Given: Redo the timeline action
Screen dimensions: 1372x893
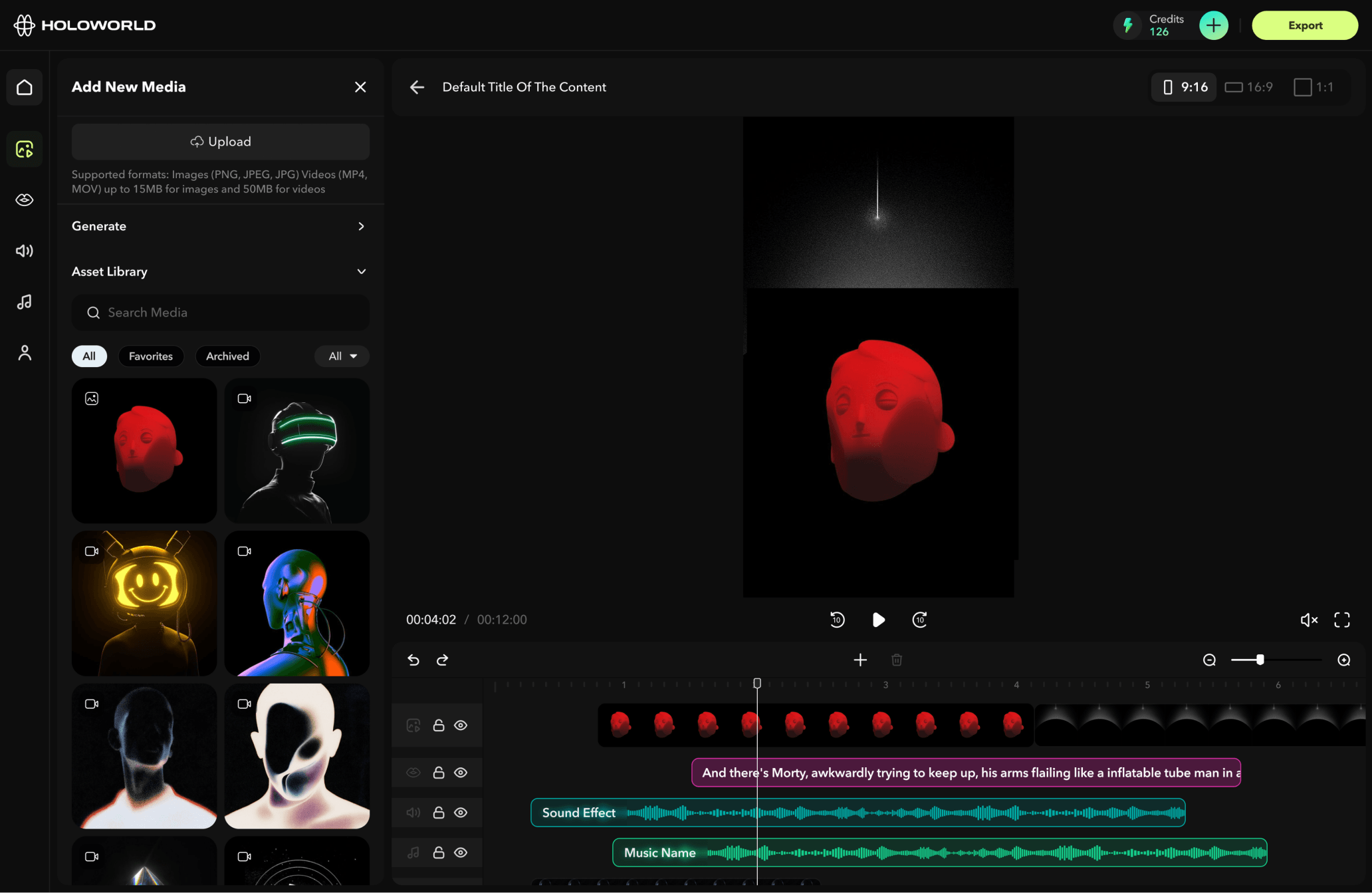Looking at the screenshot, I should 442,660.
